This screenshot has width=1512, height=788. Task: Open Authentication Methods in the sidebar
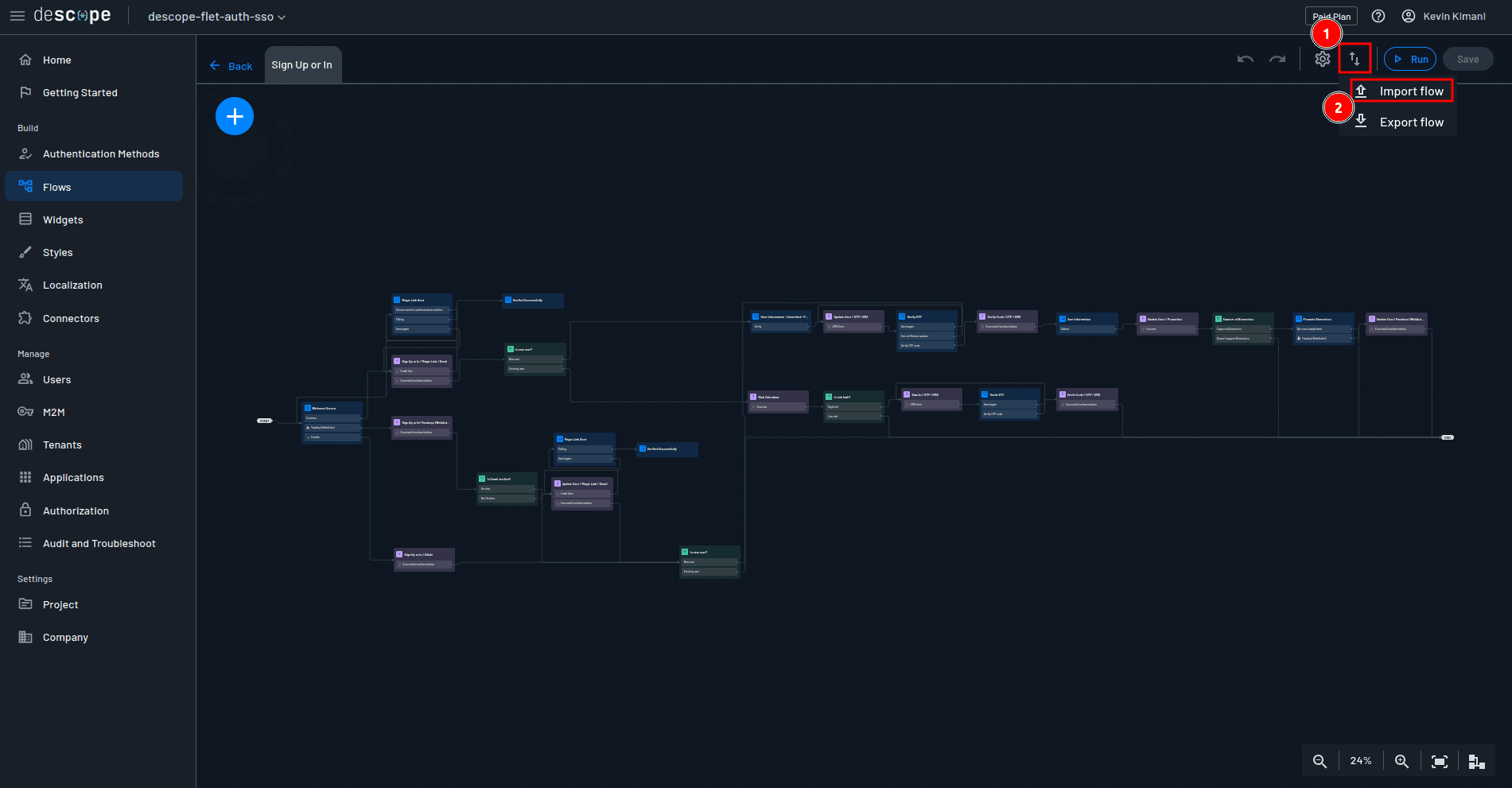(x=101, y=154)
